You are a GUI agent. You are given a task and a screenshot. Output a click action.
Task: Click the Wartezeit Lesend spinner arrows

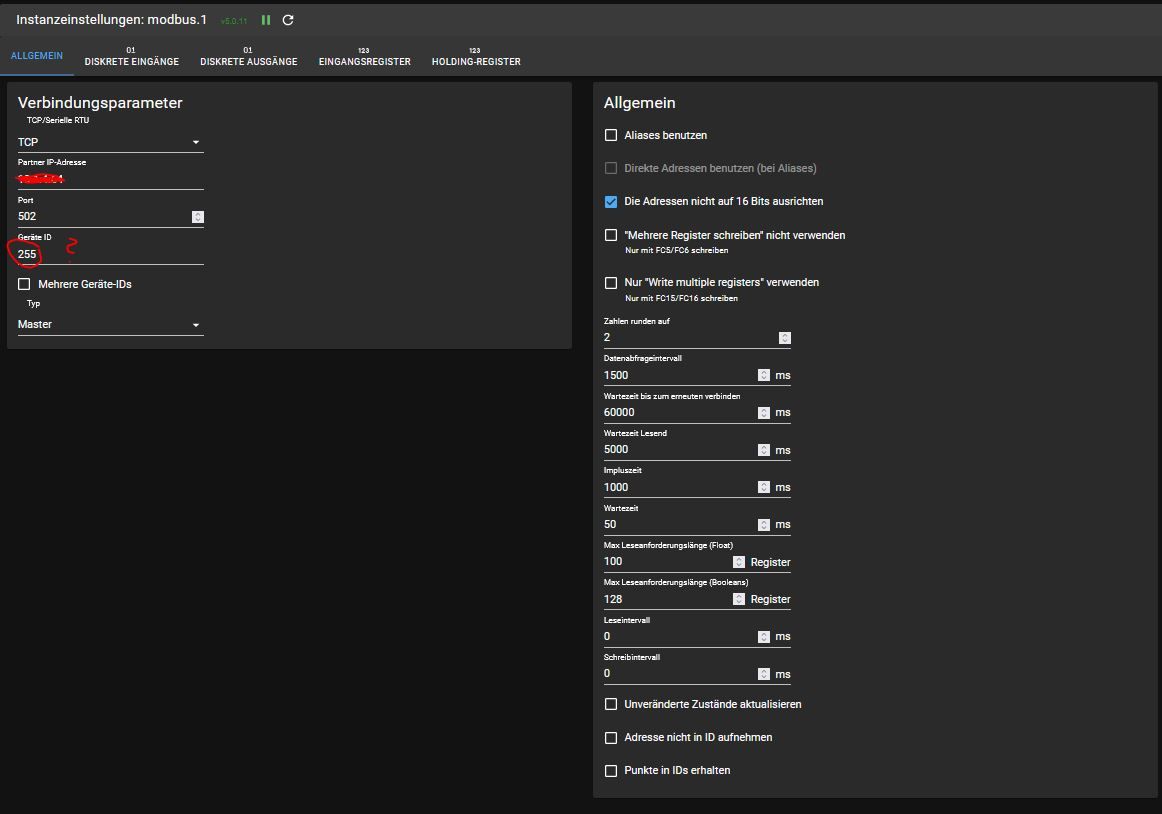coord(764,450)
